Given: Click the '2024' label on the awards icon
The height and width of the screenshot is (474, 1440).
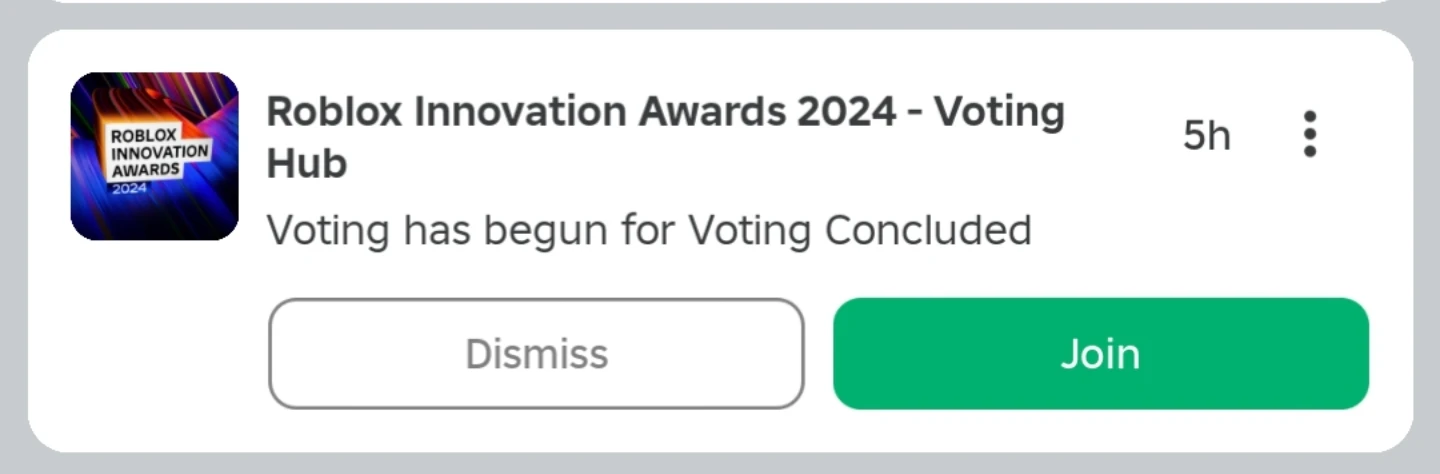Looking at the screenshot, I should (x=128, y=188).
